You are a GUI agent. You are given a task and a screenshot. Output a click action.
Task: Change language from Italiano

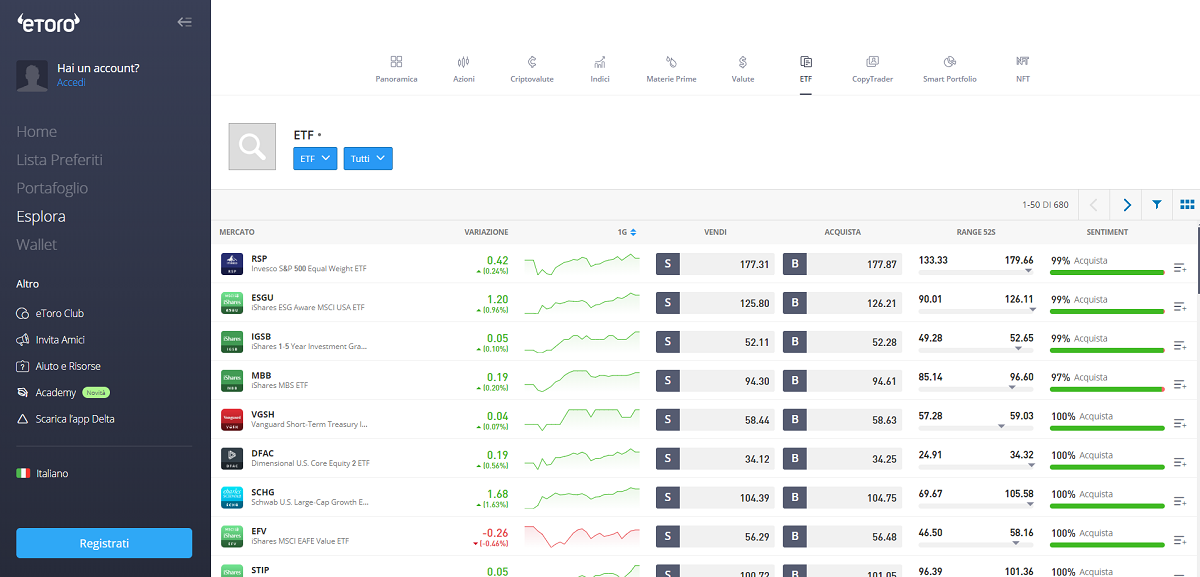click(43, 473)
